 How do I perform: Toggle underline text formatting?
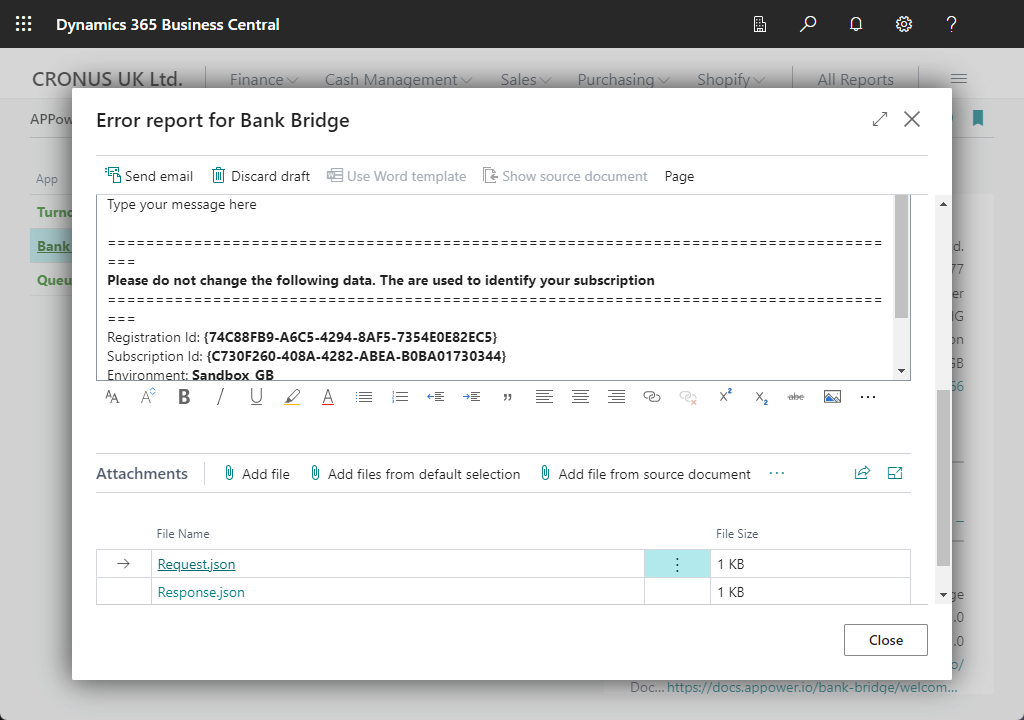tap(256, 397)
